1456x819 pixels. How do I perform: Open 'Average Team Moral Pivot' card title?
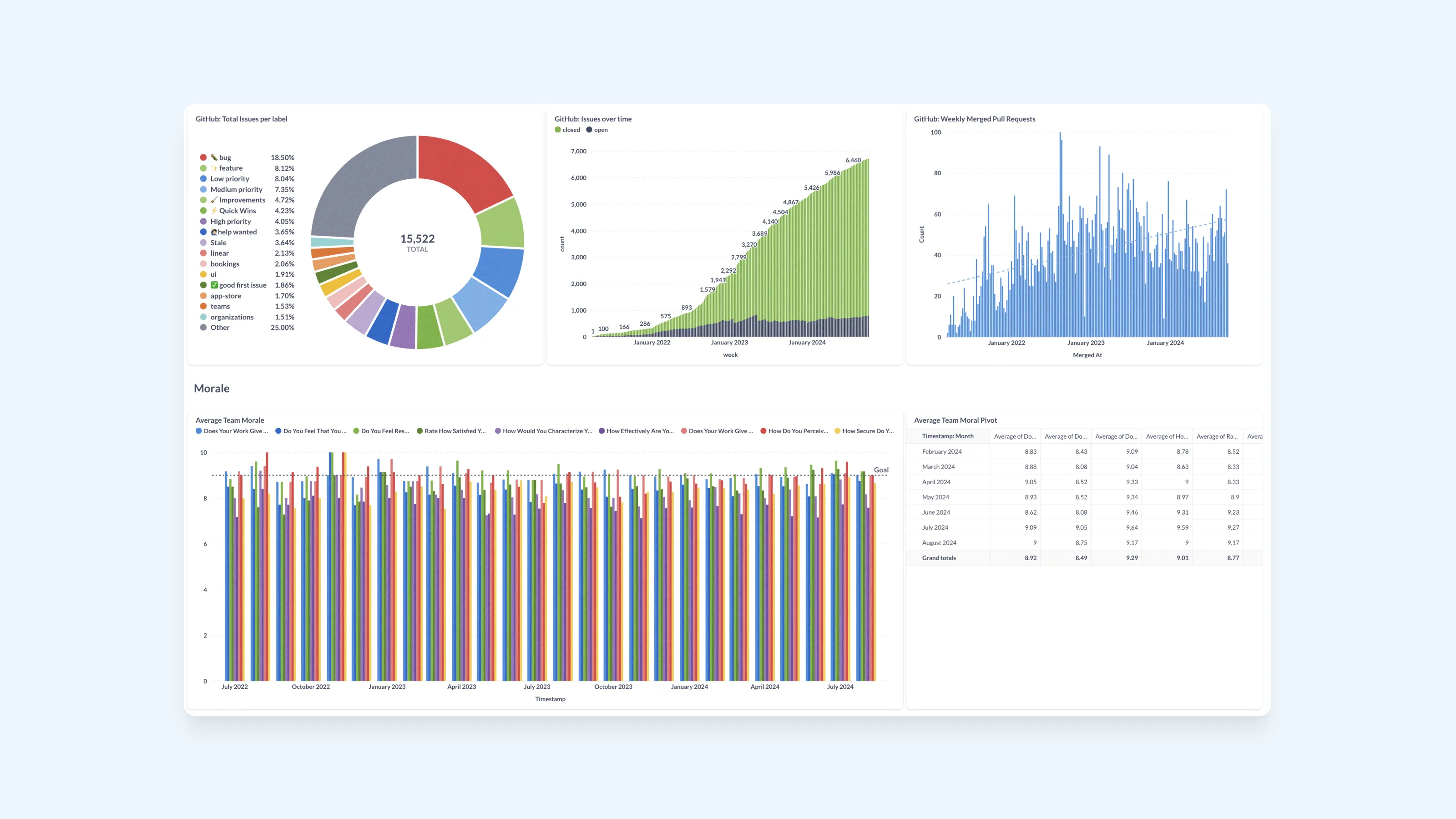pos(955,420)
